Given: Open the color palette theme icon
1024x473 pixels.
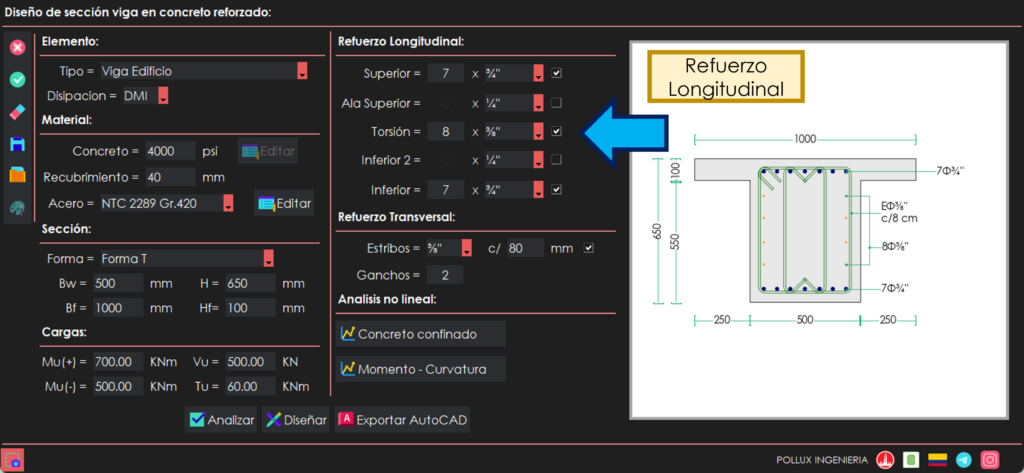Looking at the screenshot, I should pyautogui.click(x=17, y=208).
